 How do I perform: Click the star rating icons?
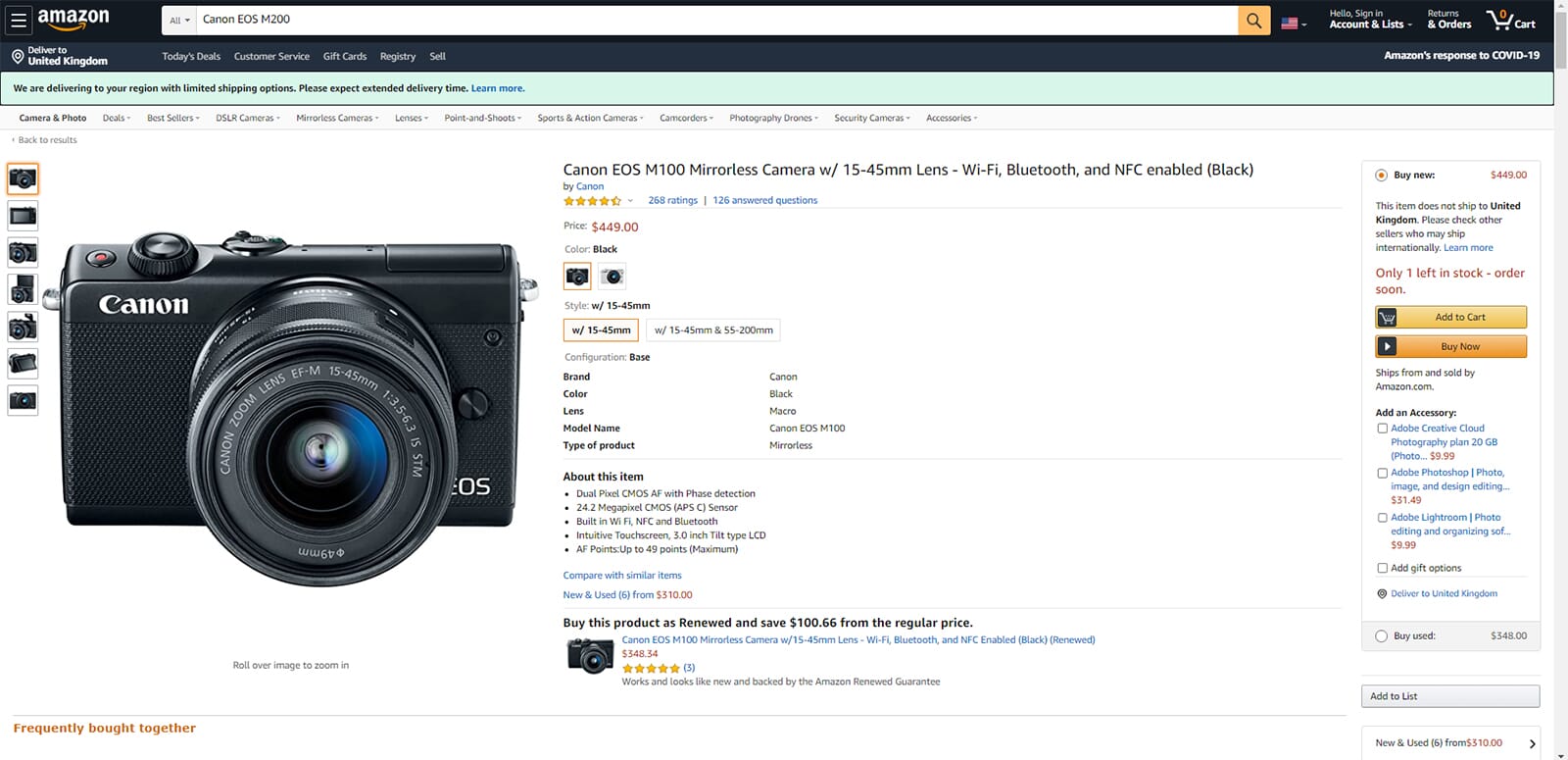click(x=592, y=201)
